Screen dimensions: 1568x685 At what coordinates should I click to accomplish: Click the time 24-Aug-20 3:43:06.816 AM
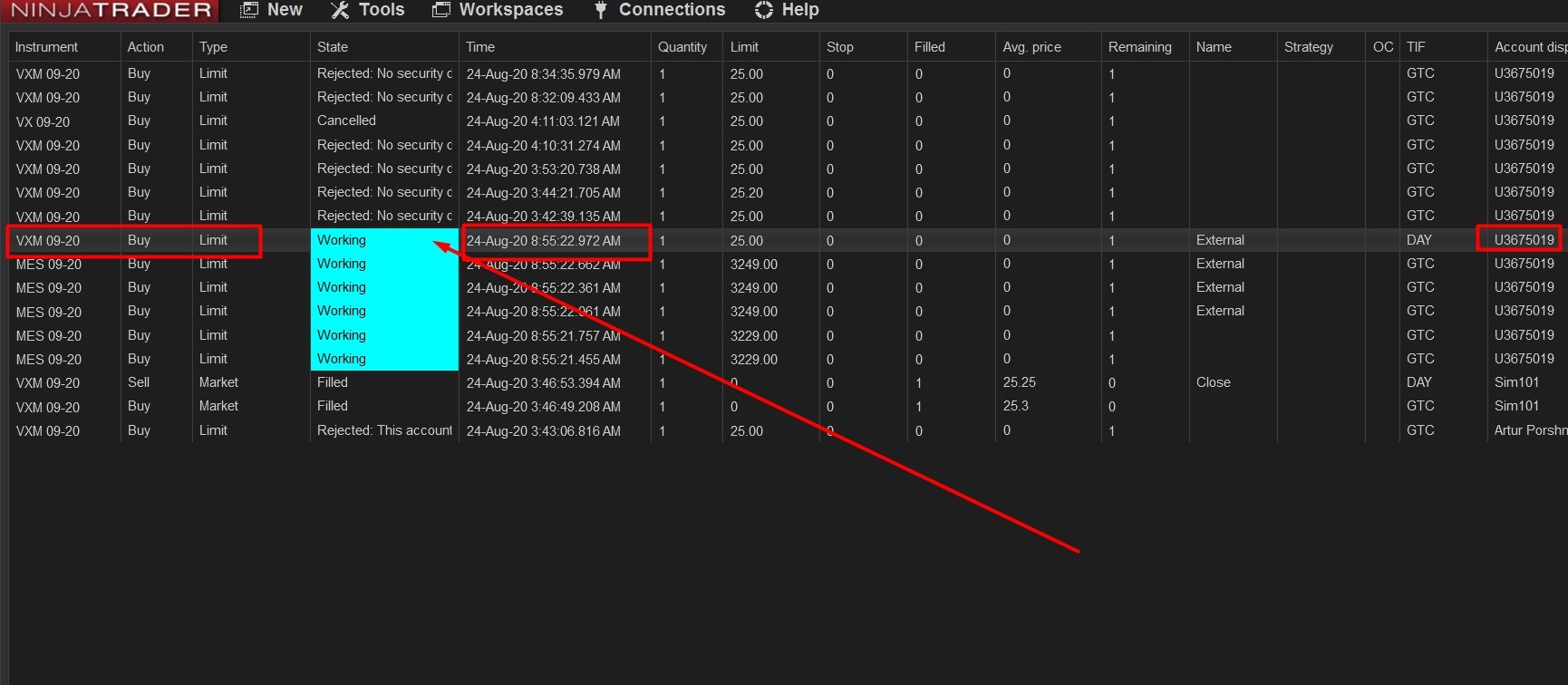544,431
